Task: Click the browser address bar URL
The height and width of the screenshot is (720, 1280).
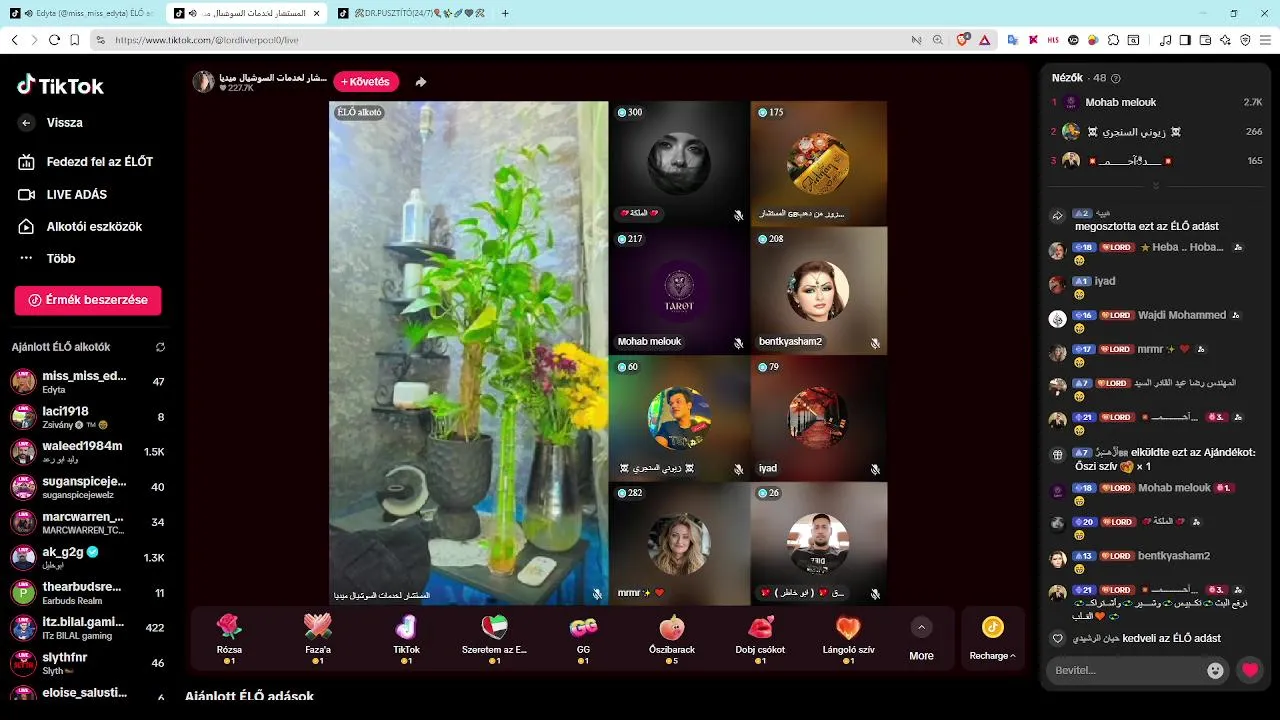Action: (207, 40)
